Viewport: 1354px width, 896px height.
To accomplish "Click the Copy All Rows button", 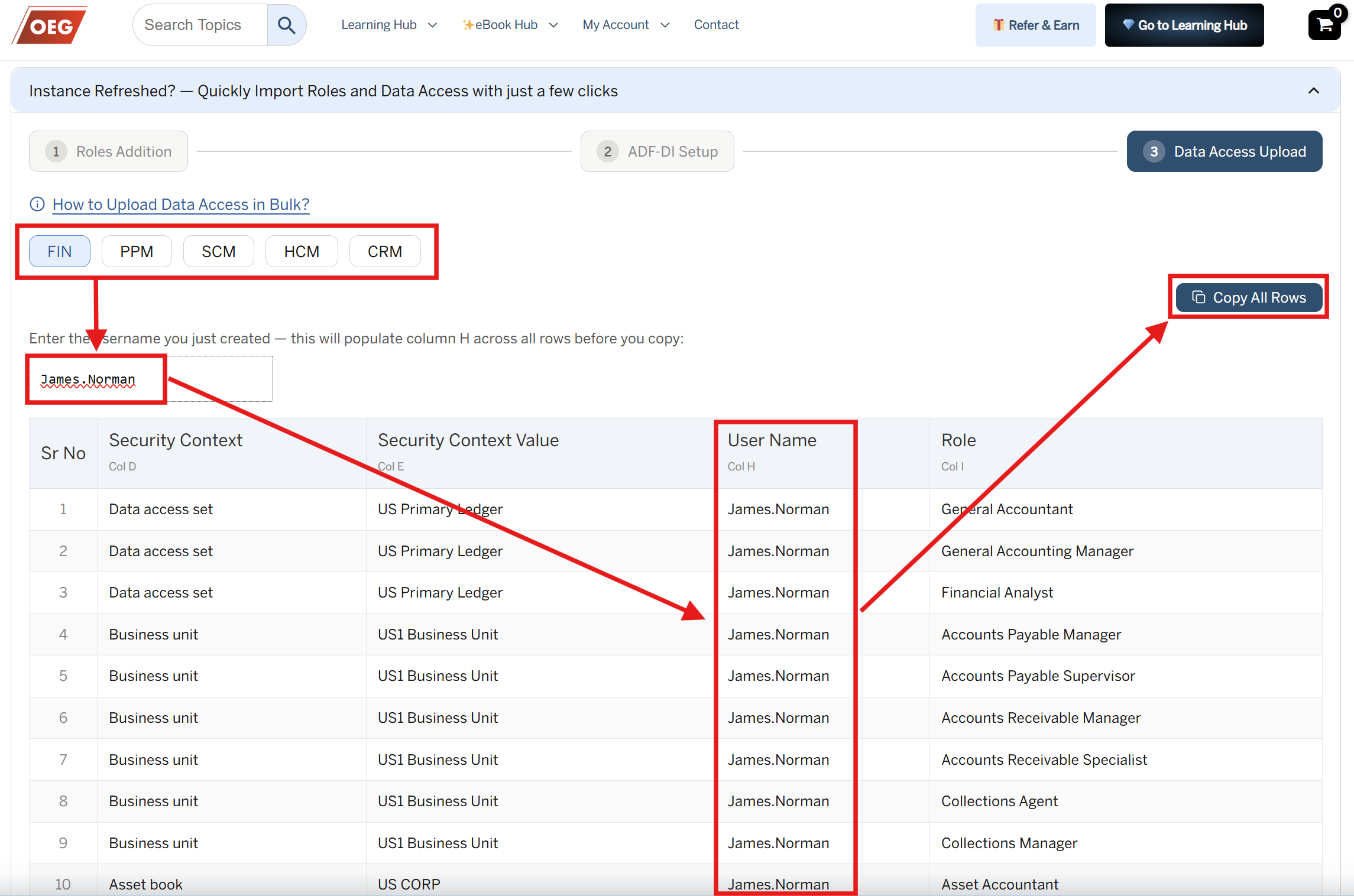I will point(1249,297).
